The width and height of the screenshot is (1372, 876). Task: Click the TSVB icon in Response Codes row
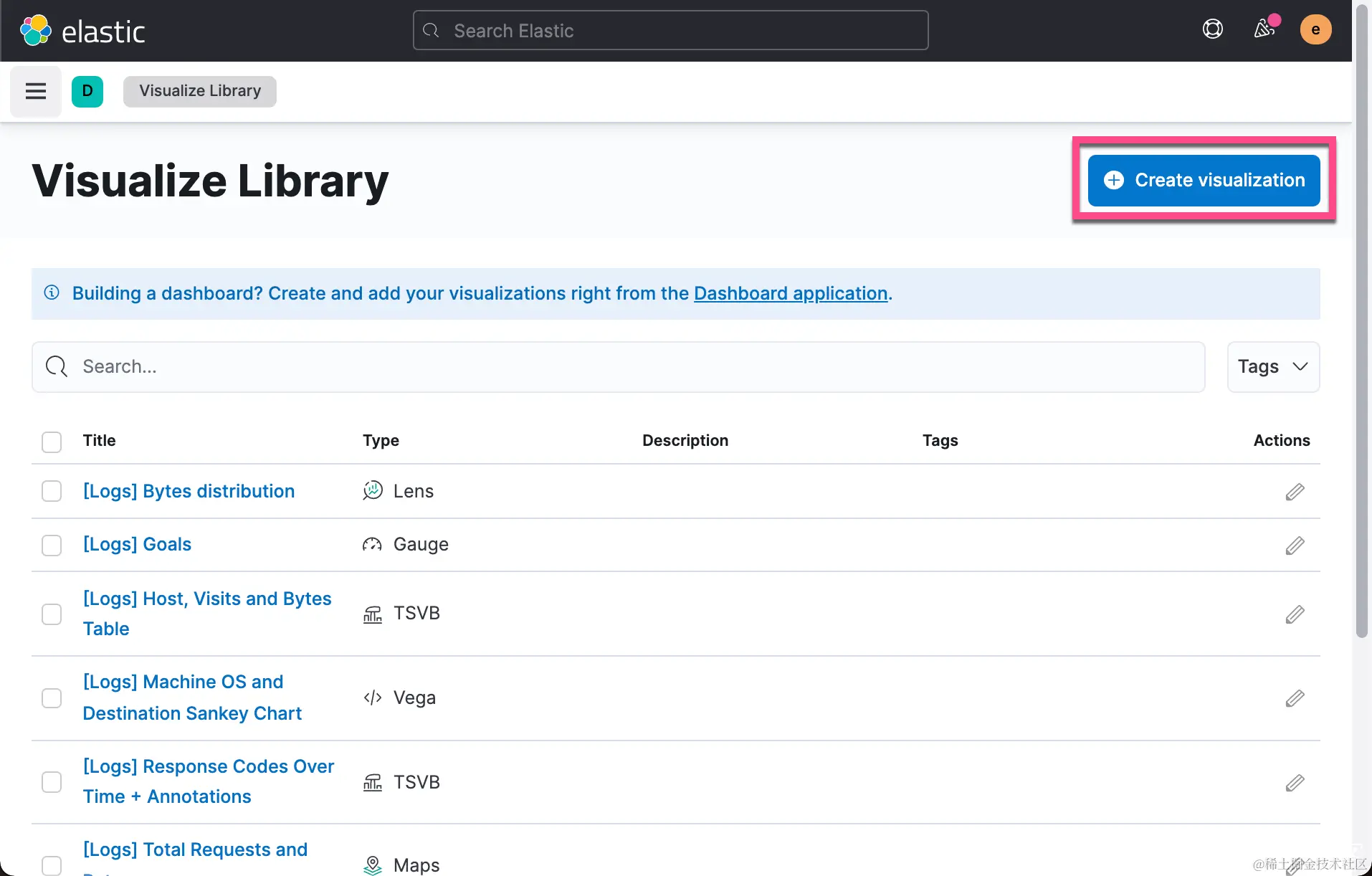(x=373, y=782)
